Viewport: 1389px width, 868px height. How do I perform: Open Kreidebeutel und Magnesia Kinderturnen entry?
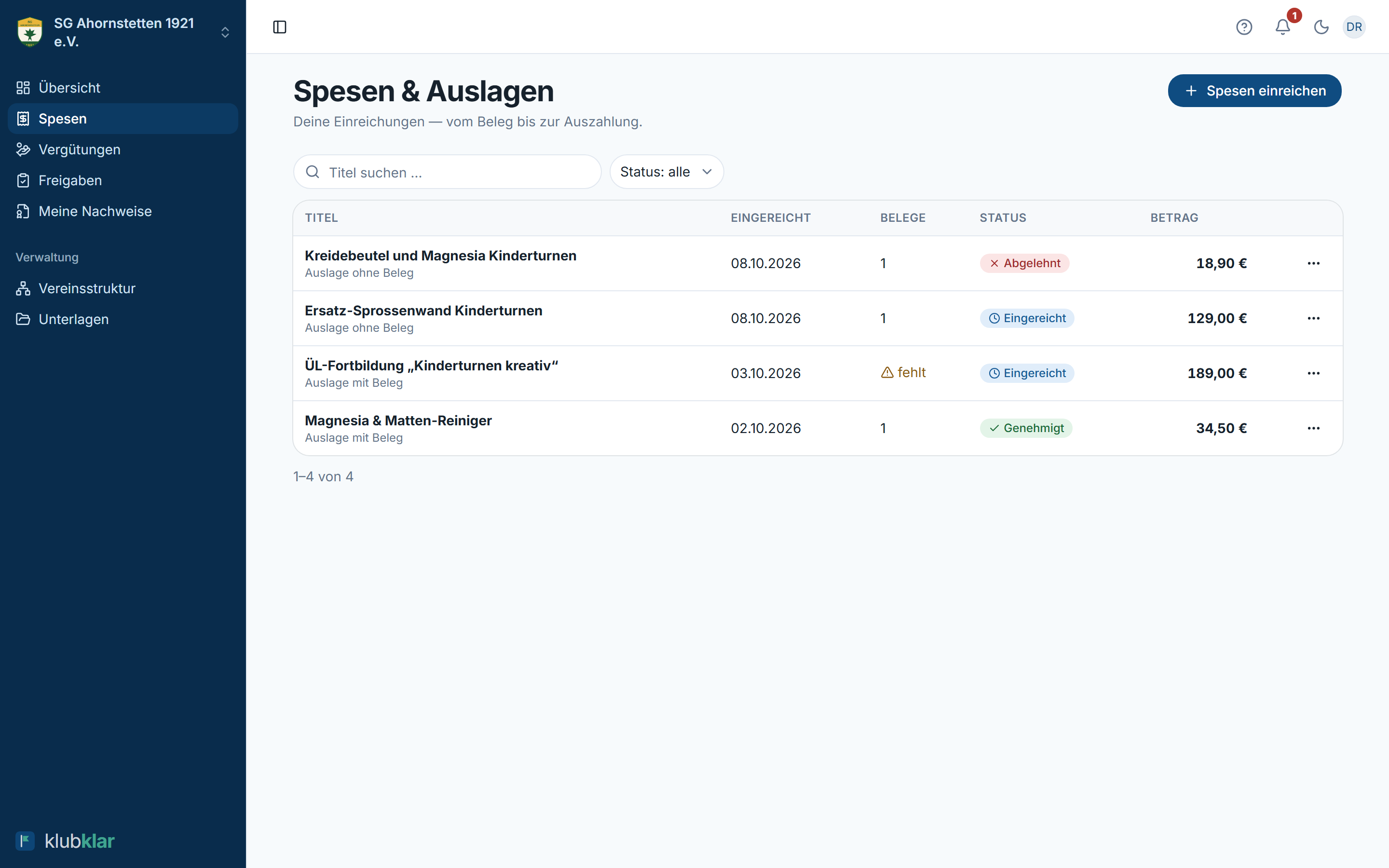[440, 256]
